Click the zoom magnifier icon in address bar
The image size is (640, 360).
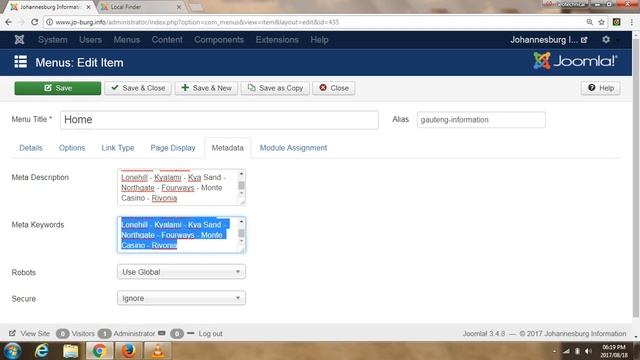point(589,22)
